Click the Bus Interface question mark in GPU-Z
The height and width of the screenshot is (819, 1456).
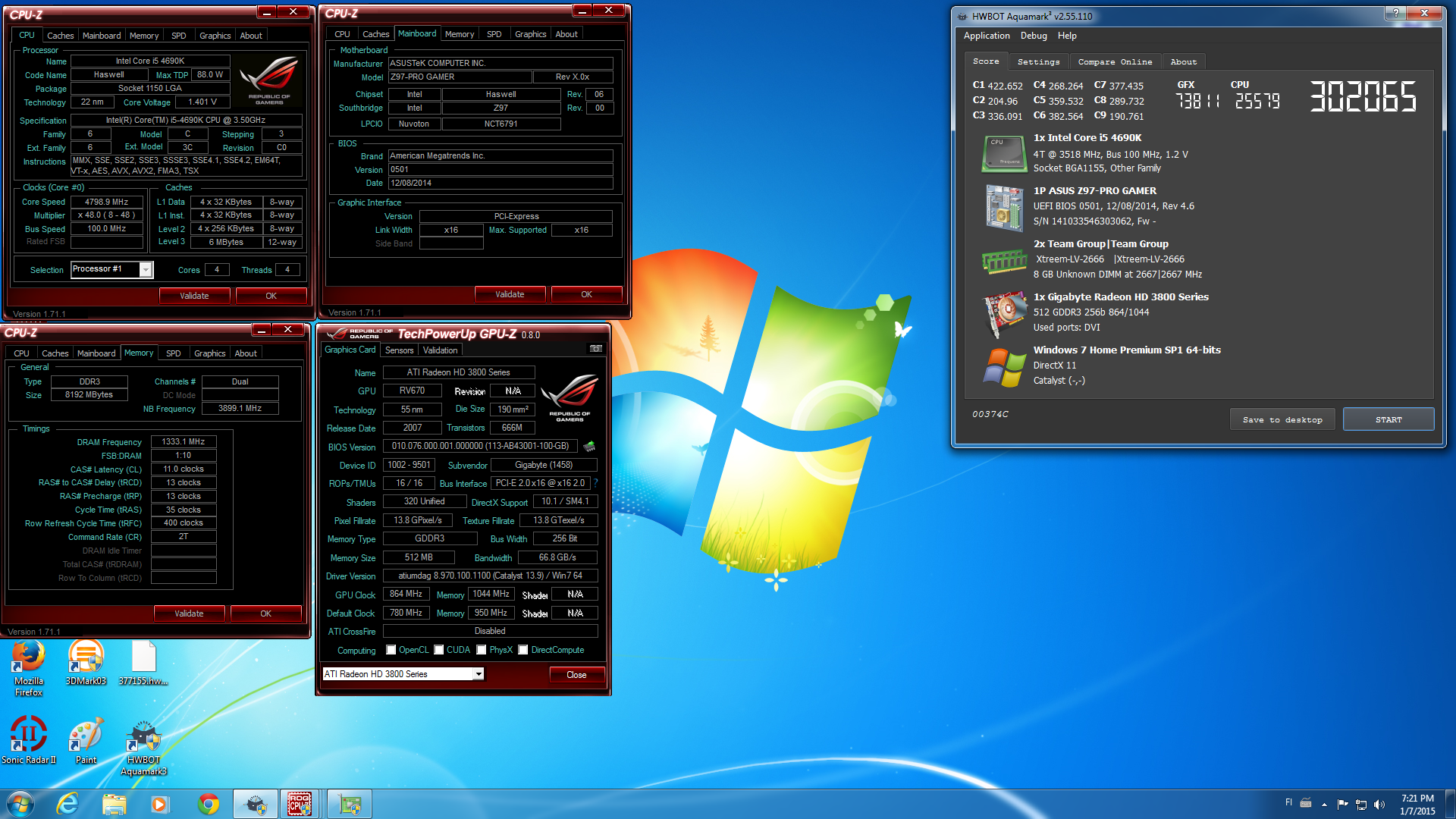click(595, 483)
